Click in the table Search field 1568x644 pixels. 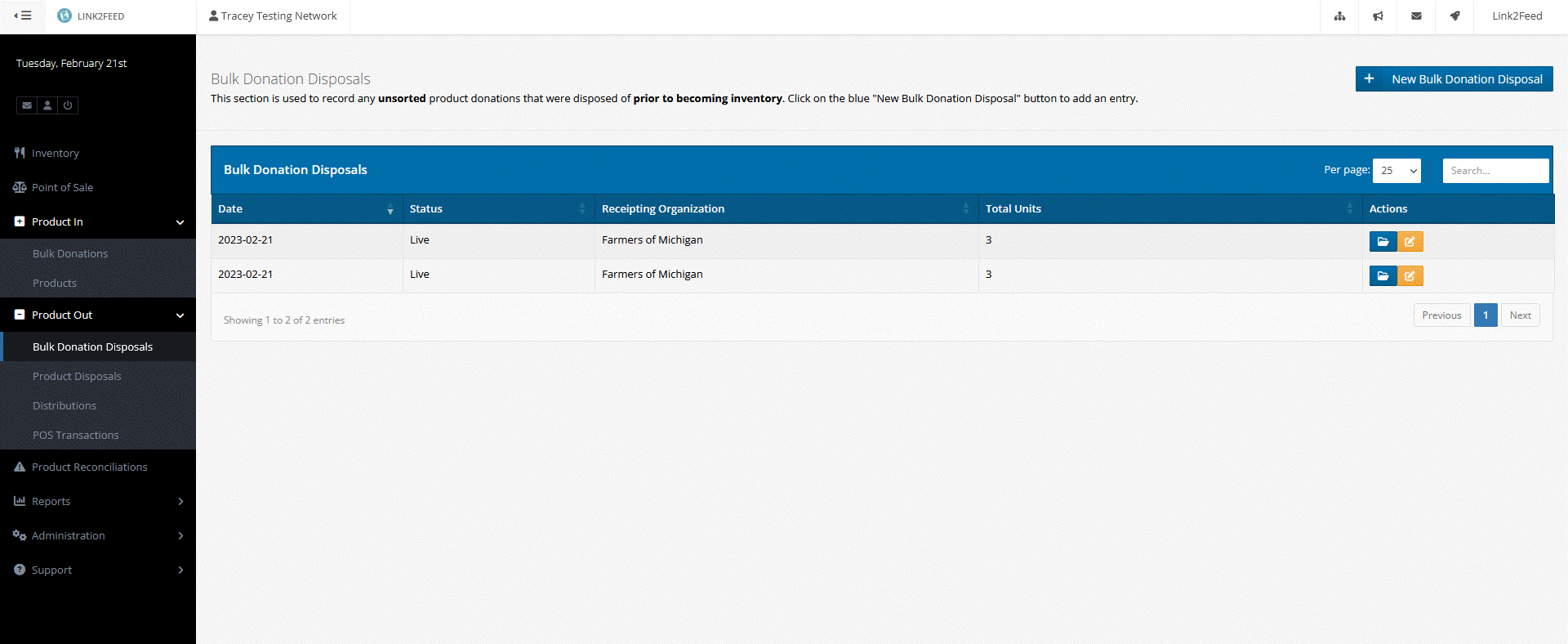(1494, 171)
